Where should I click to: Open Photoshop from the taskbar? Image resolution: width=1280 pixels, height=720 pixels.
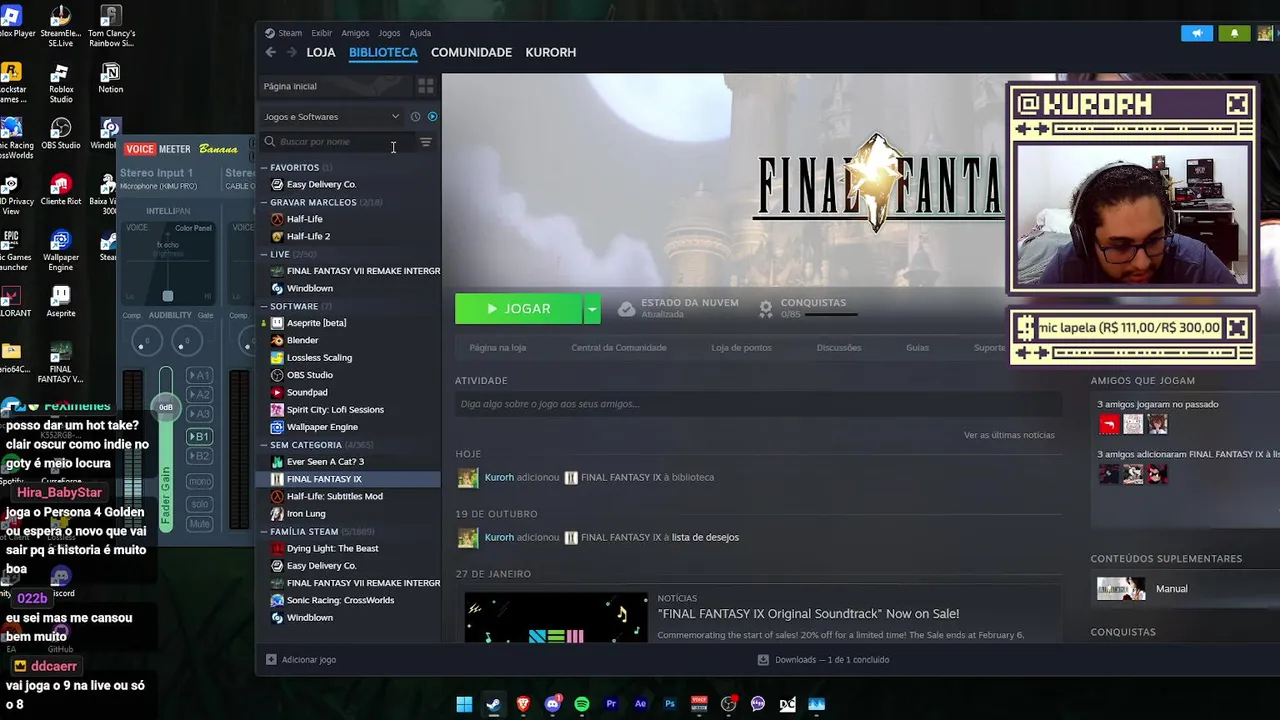coord(670,704)
